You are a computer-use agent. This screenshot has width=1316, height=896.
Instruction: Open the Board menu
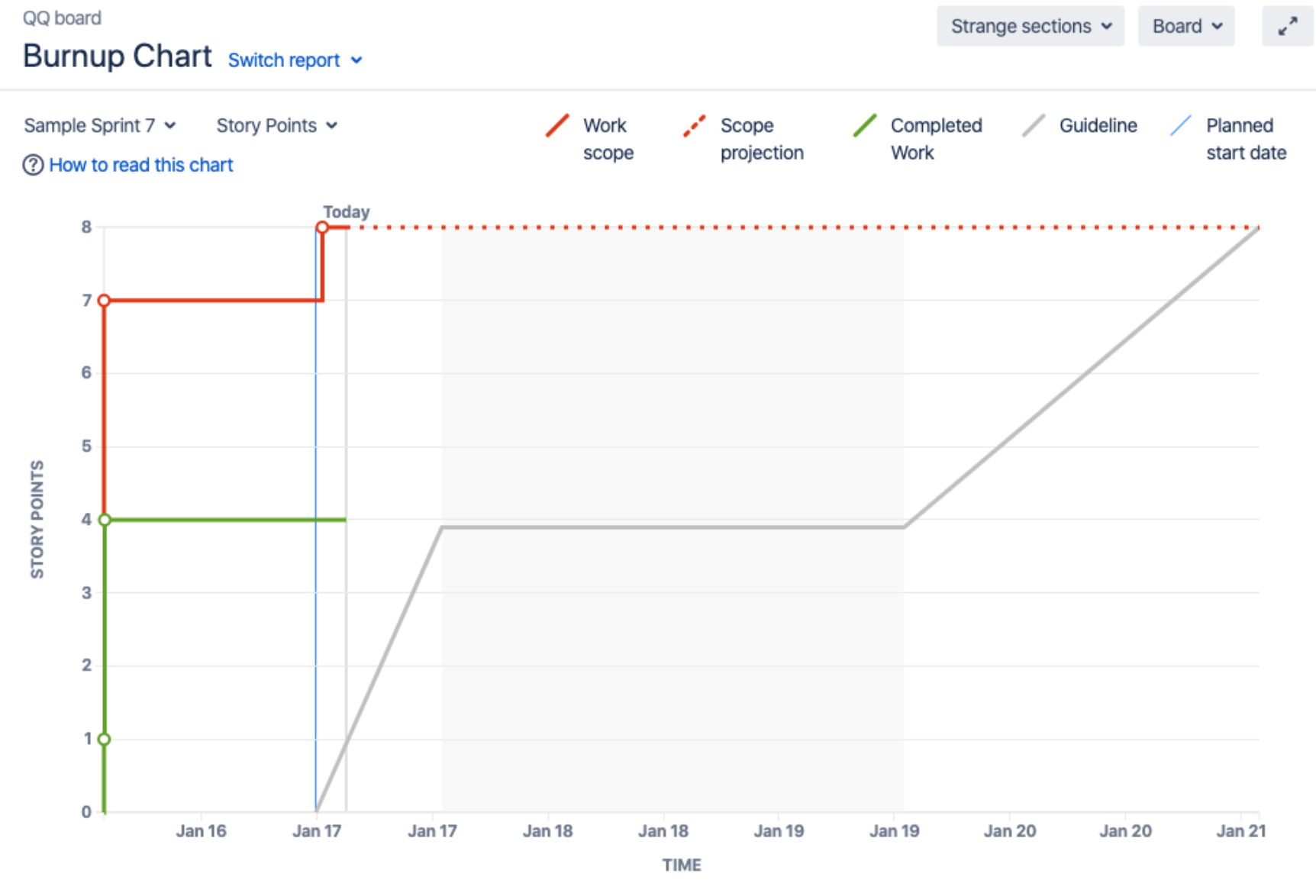pyautogui.click(x=1186, y=26)
